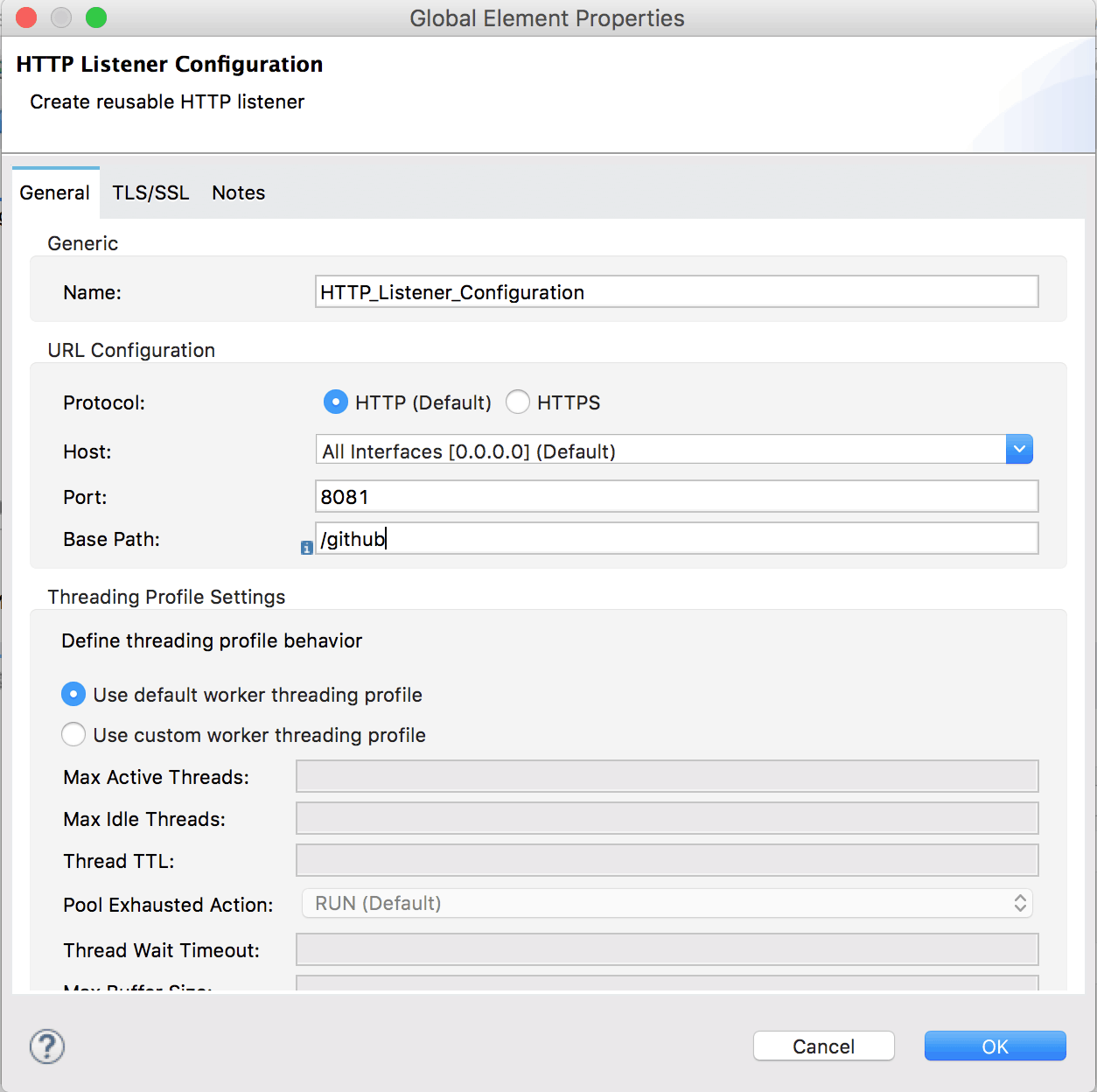This screenshot has height=1092, width=1097.
Task: Open the Pool Exhausted Action dropdown
Action: [x=667, y=903]
